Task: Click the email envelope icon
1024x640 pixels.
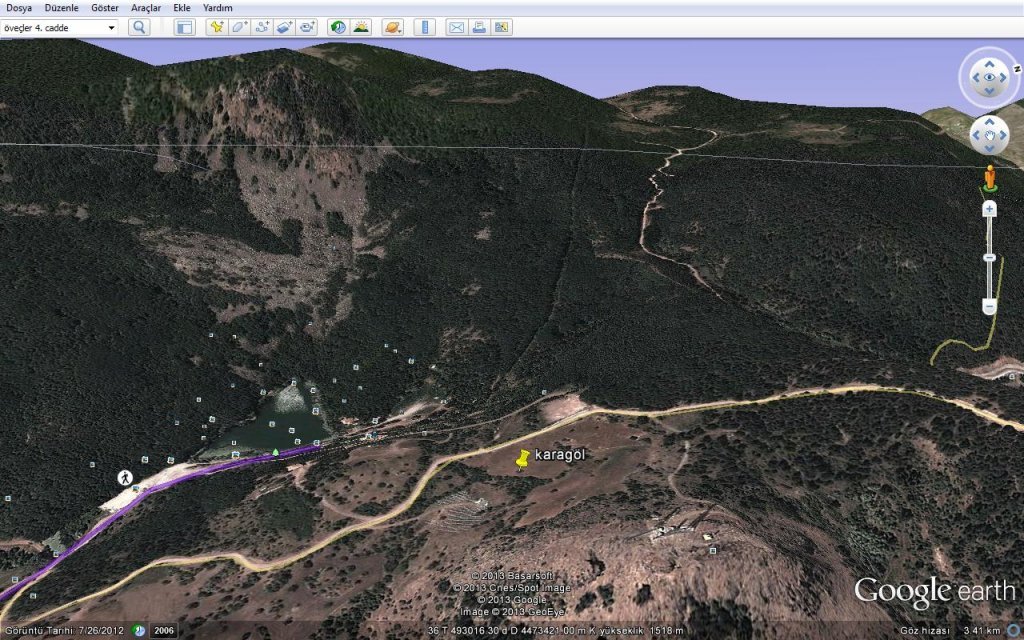Action: (x=456, y=27)
